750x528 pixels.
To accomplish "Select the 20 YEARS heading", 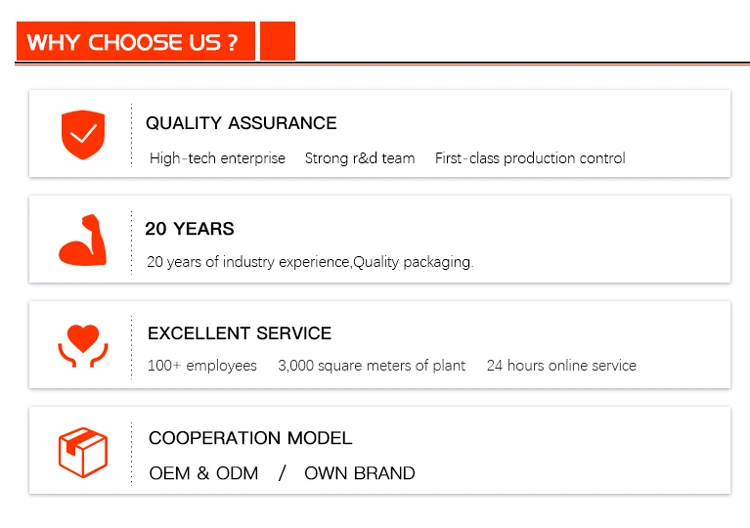I will click(x=190, y=229).
